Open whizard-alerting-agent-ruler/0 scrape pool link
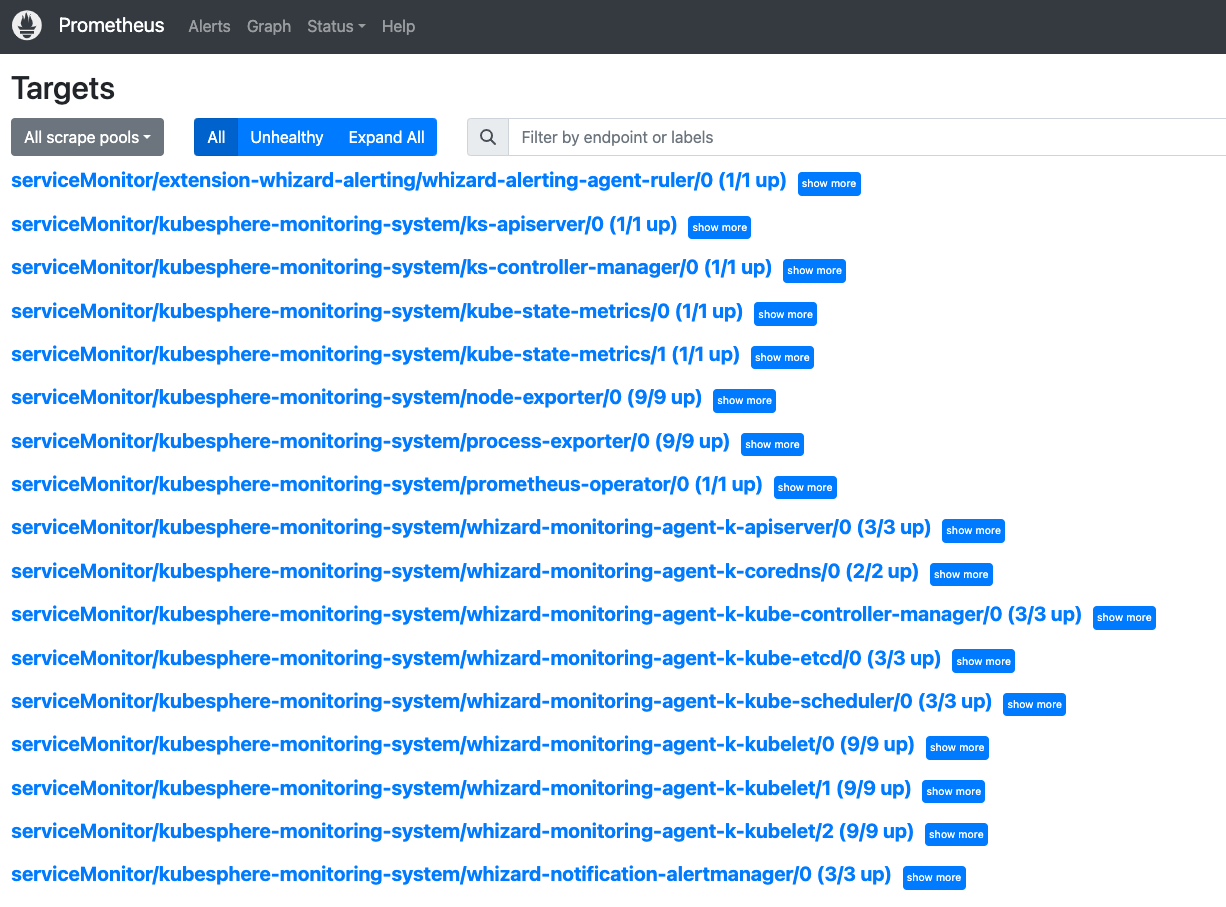Screen dimensions: 1226x907 pyautogui.click(x=399, y=181)
